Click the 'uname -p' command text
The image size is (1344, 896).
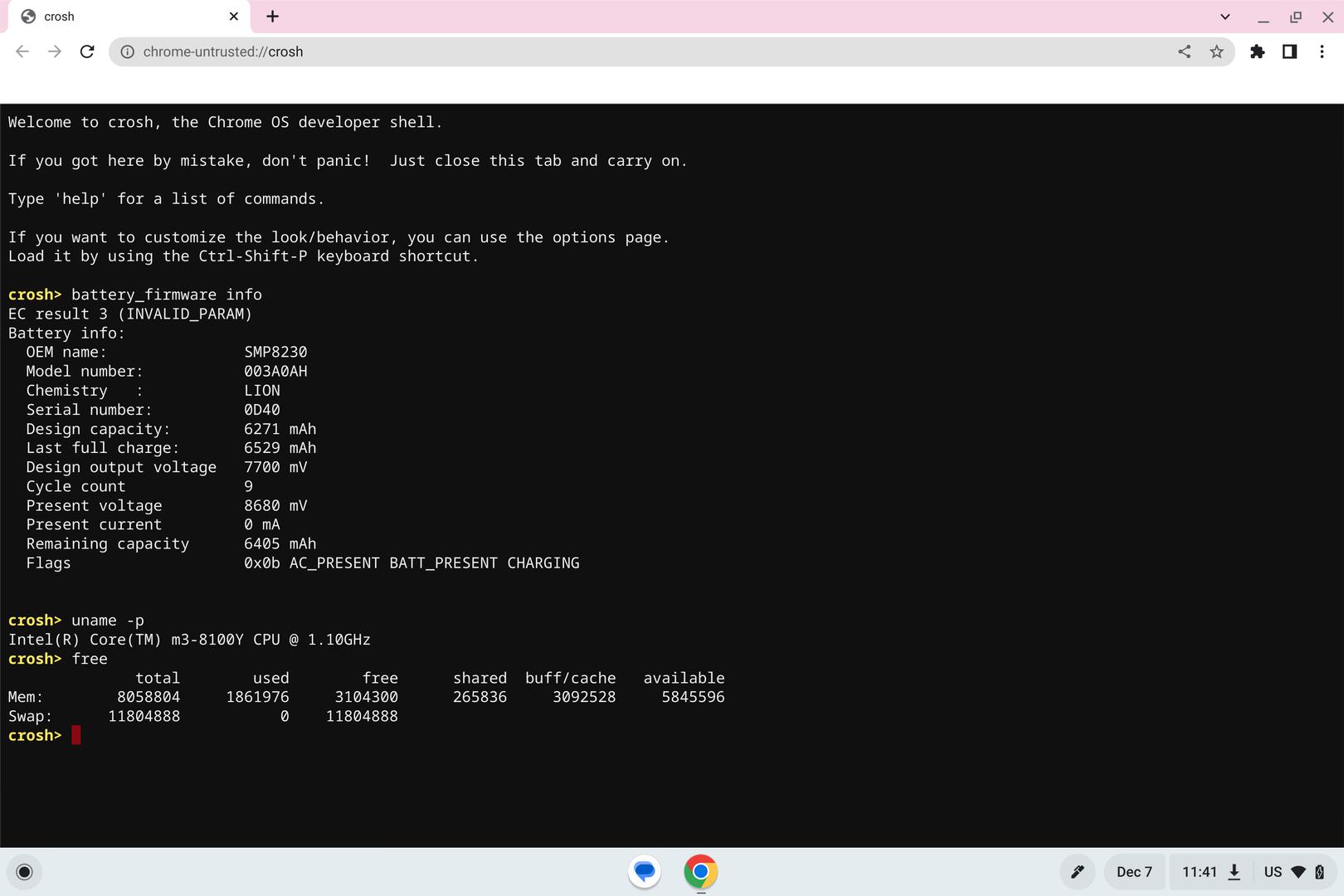[x=108, y=621]
